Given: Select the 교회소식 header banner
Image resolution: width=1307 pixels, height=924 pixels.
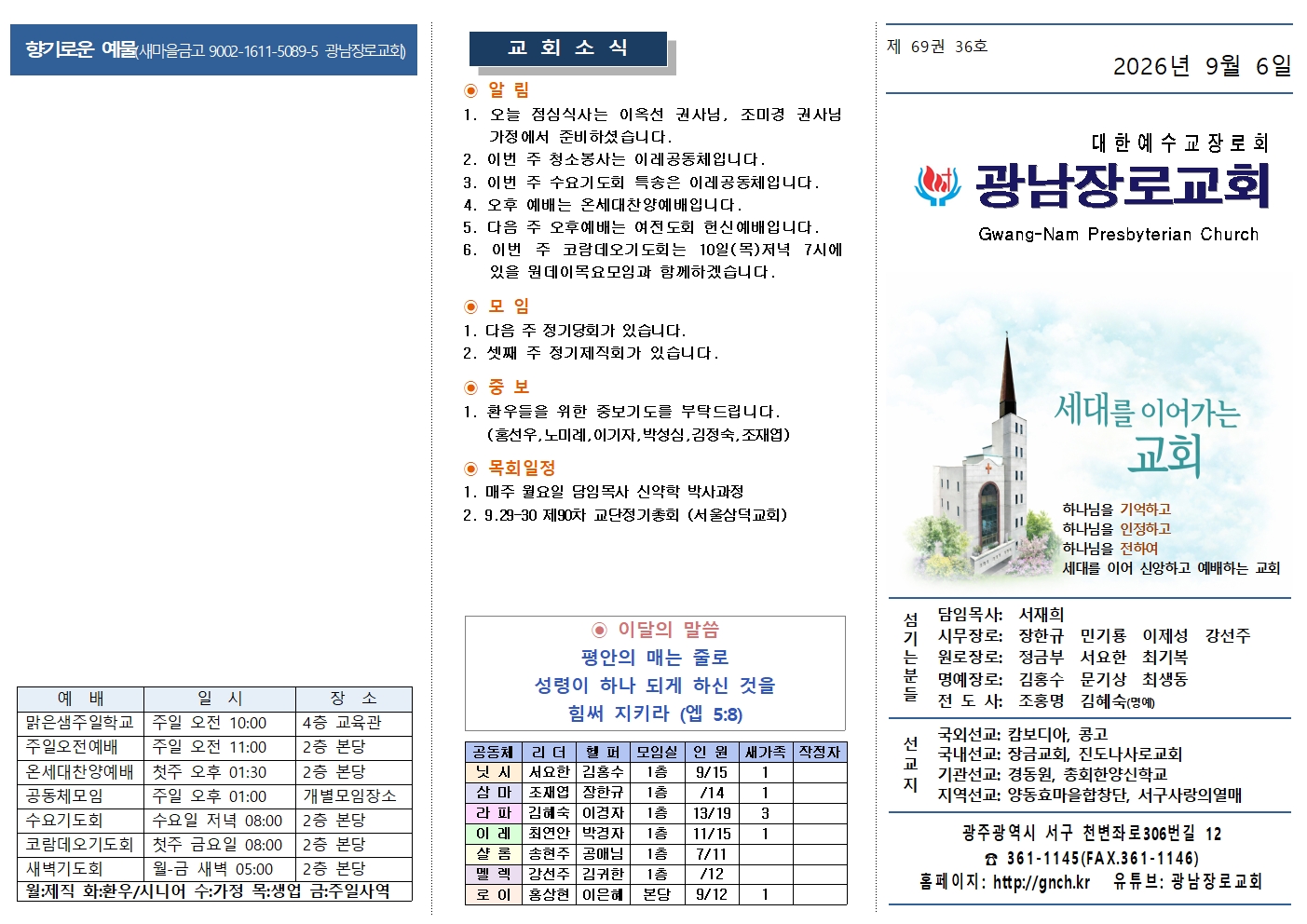Looking at the screenshot, I should point(568,48).
